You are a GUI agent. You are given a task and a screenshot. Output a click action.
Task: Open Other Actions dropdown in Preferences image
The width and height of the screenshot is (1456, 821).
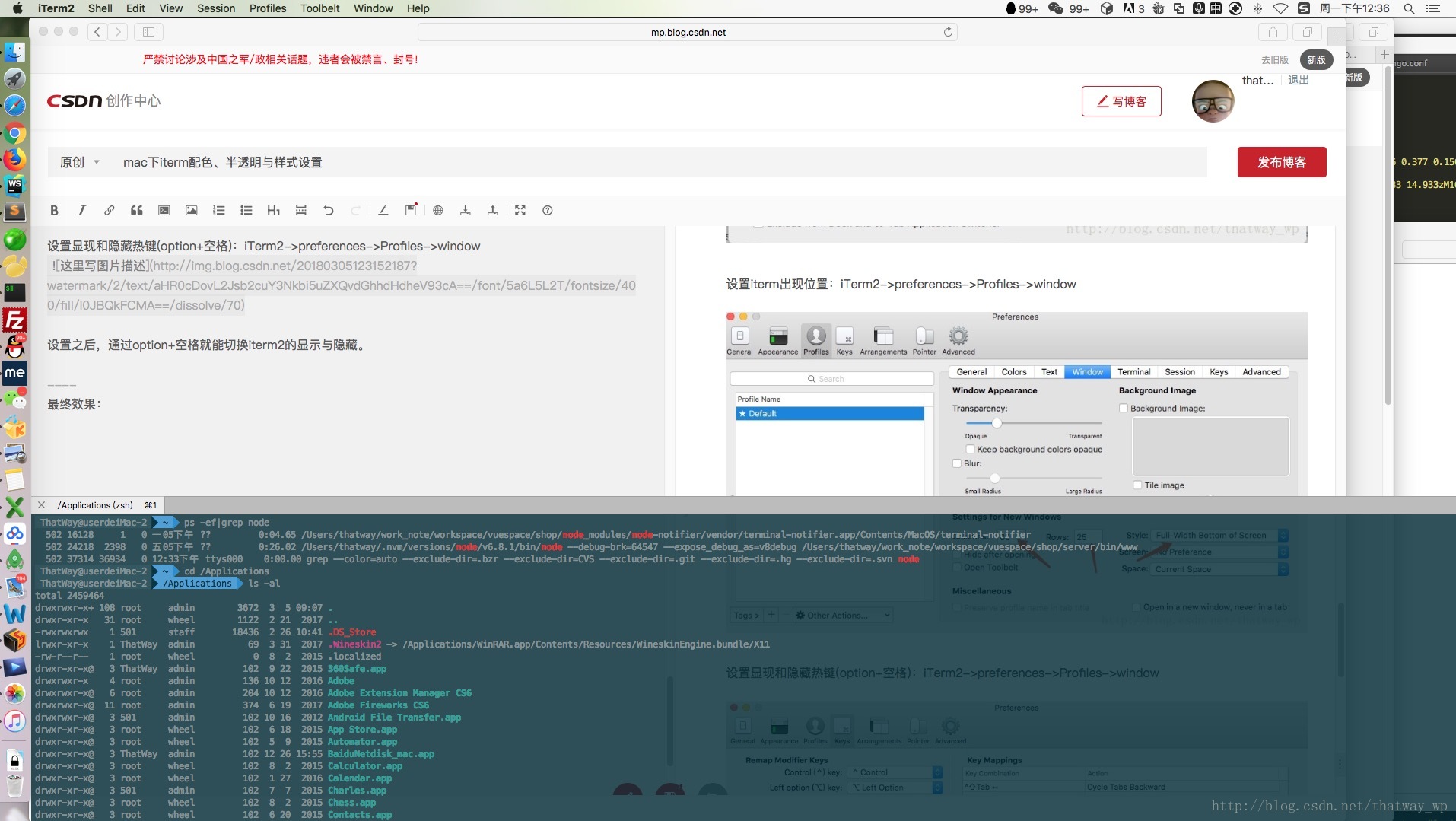842,615
